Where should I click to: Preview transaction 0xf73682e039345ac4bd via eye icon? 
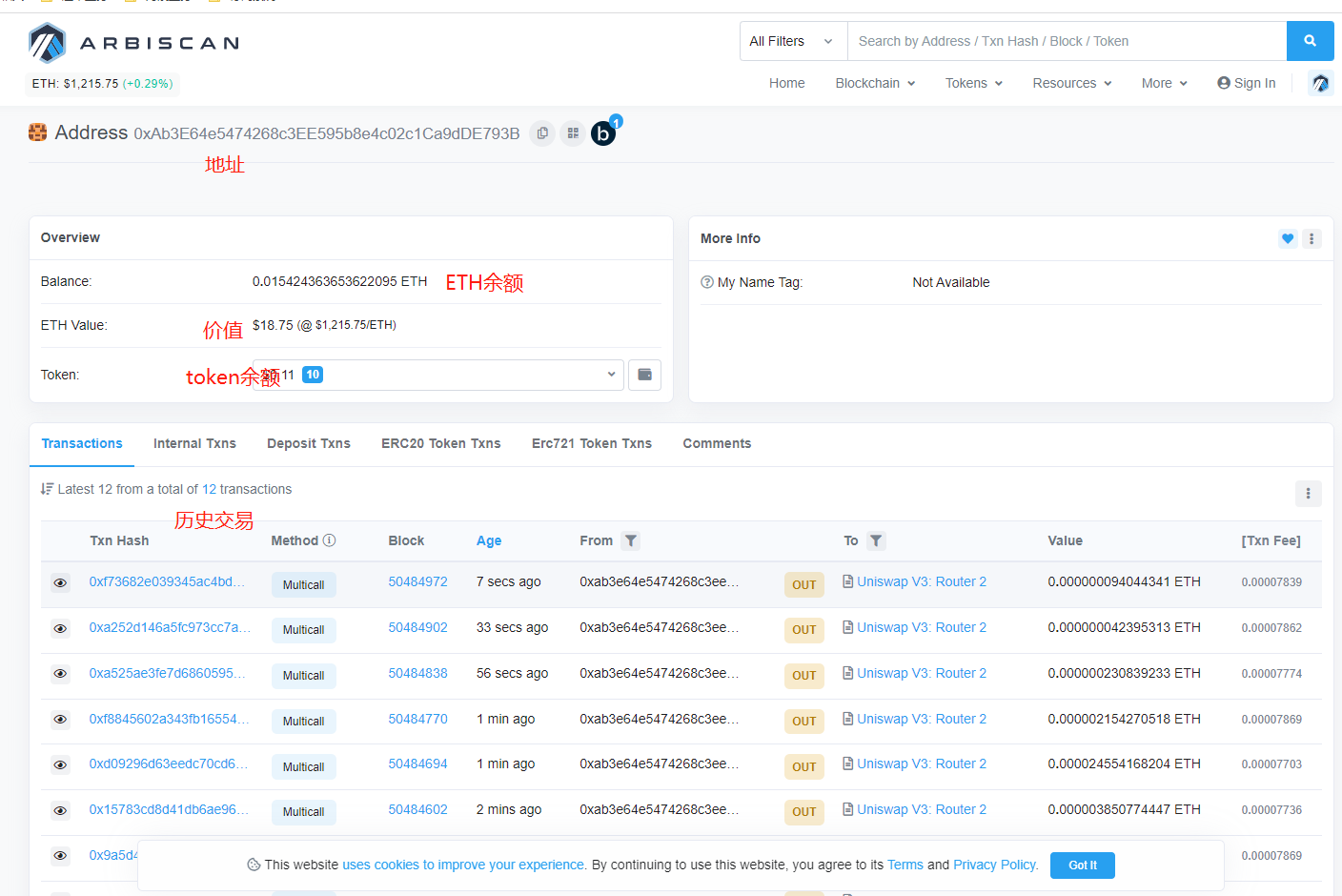coord(60,582)
